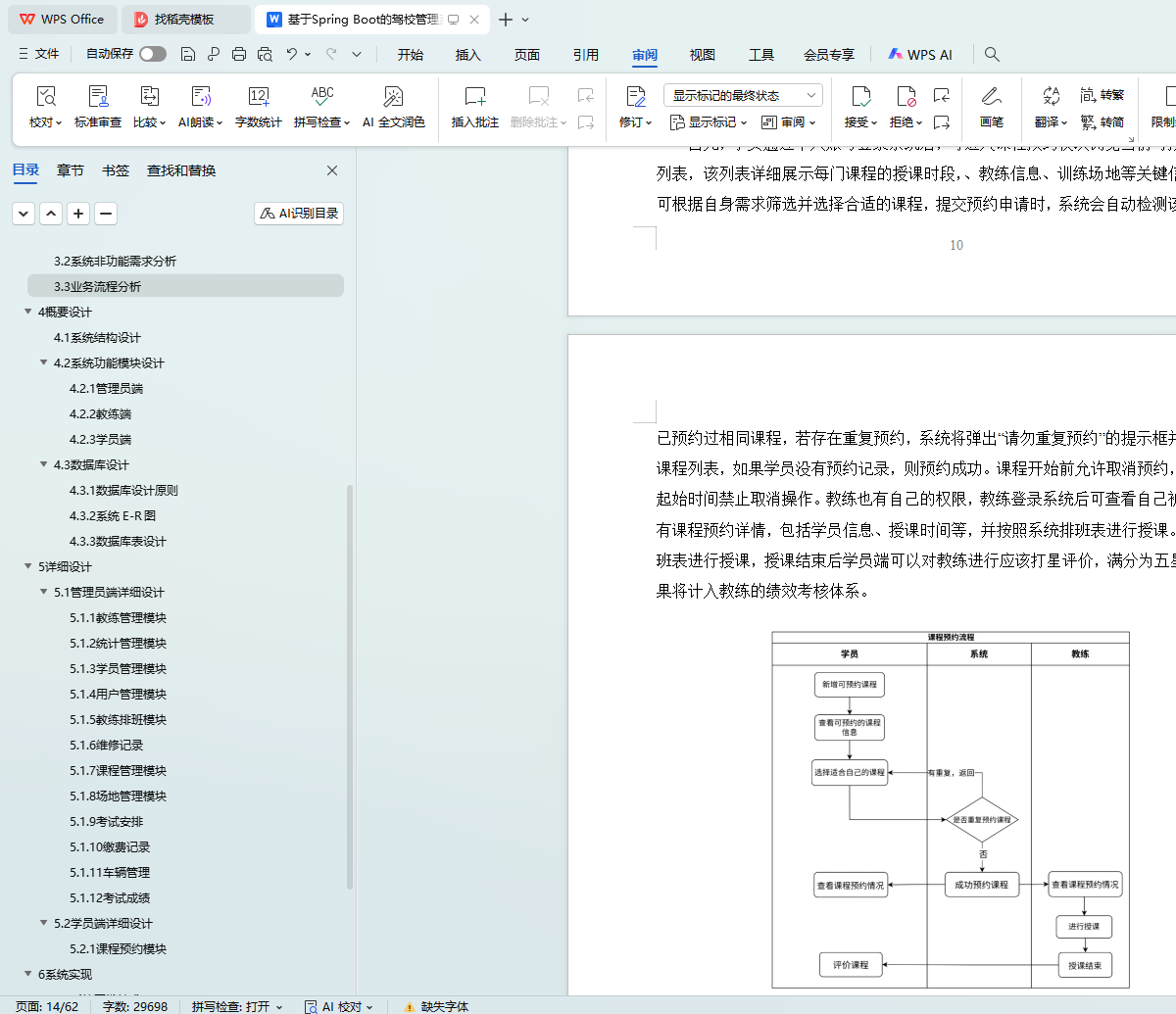The width and height of the screenshot is (1176, 1014).
Task: Switch to the 视图 ribbon tab
Action: pyautogui.click(x=703, y=55)
